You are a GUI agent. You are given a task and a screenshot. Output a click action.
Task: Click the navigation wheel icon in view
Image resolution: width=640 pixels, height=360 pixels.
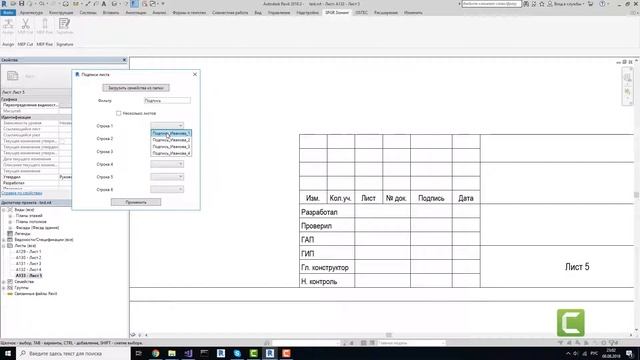pos(628,78)
